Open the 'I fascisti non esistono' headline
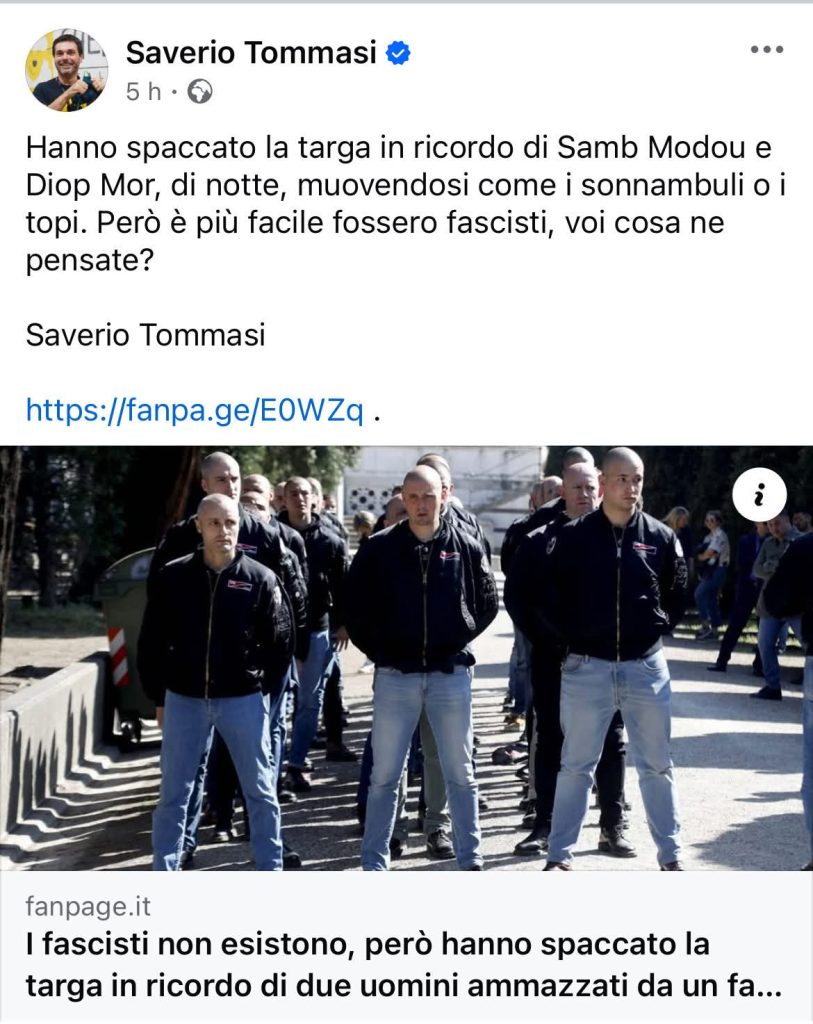The height and width of the screenshot is (1024, 813). click(403, 965)
